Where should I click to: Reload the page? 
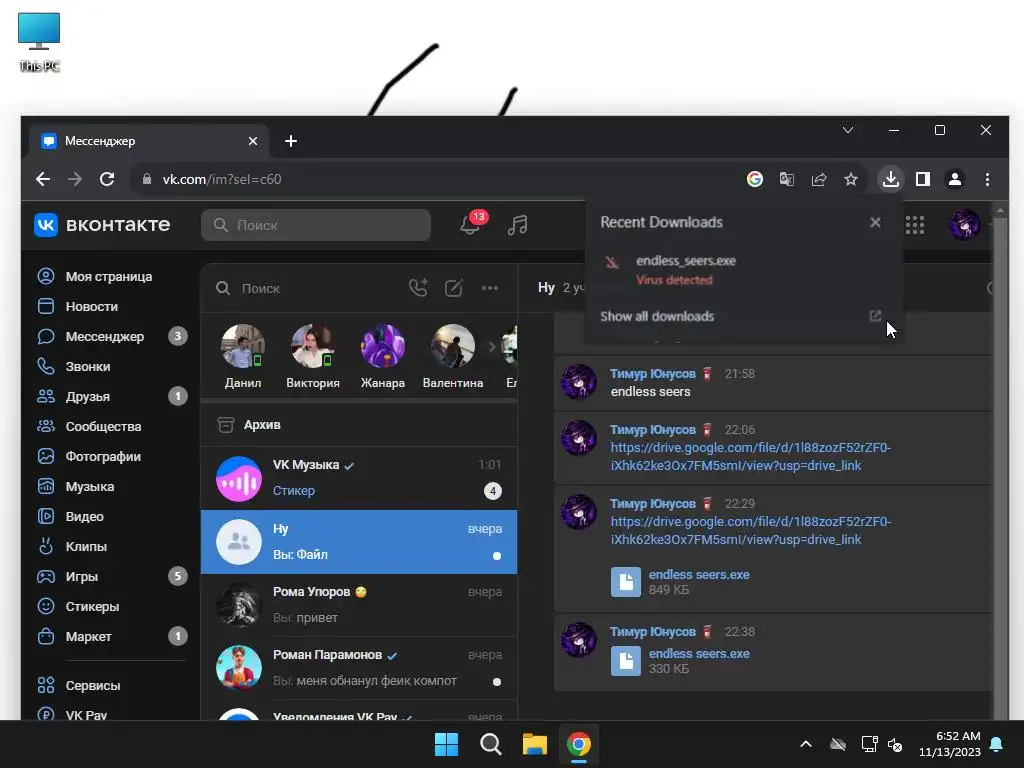pyautogui.click(x=107, y=179)
